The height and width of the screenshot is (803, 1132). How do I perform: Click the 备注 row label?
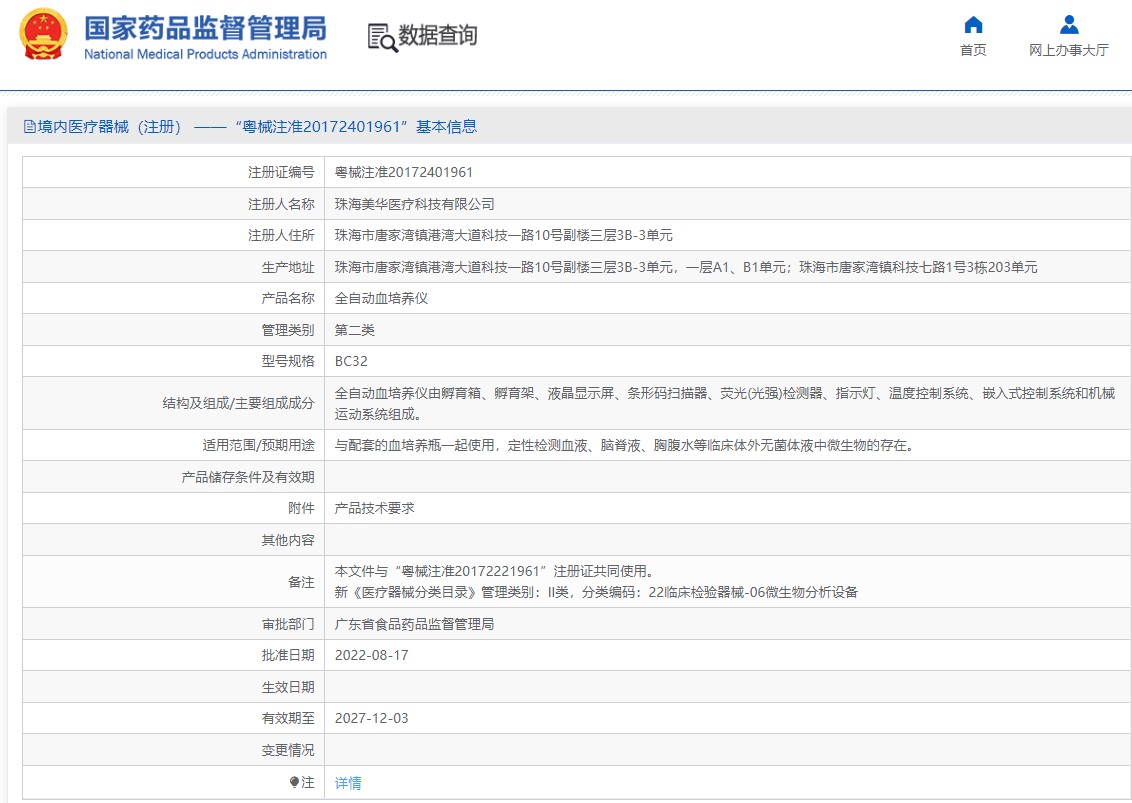(x=301, y=582)
